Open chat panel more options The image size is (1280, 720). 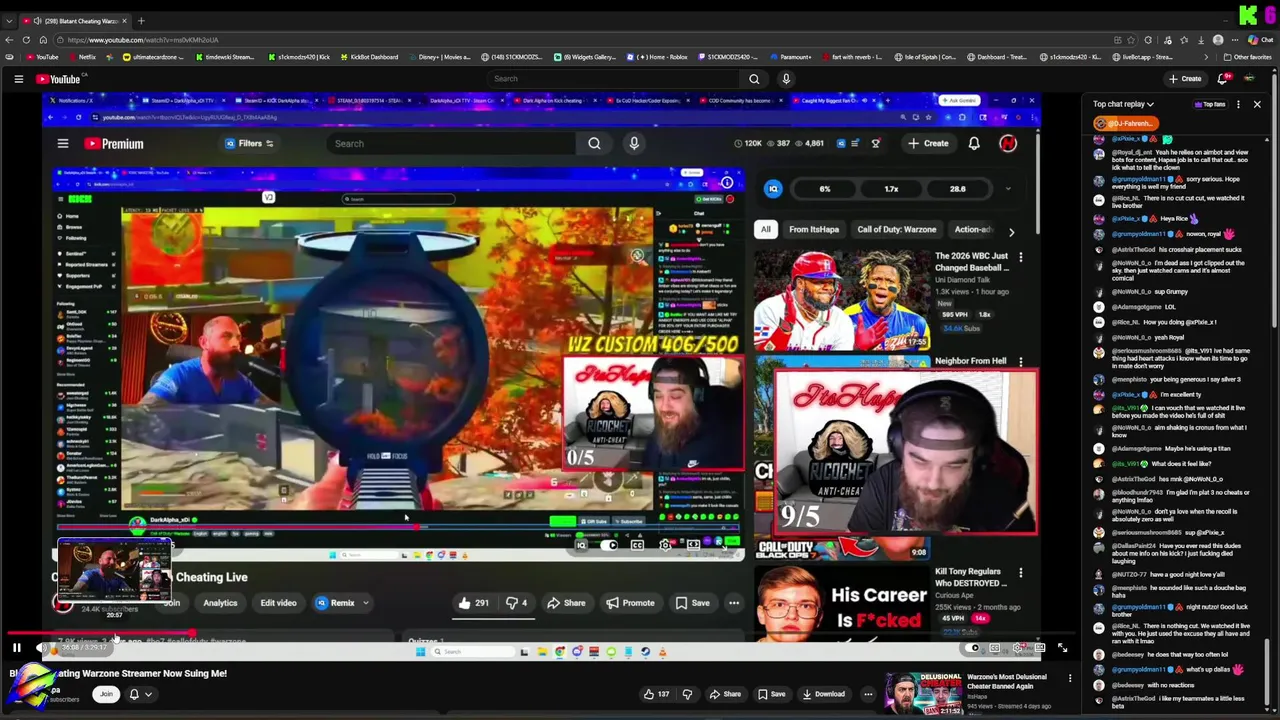pyautogui.click(x=1238, y=104)
